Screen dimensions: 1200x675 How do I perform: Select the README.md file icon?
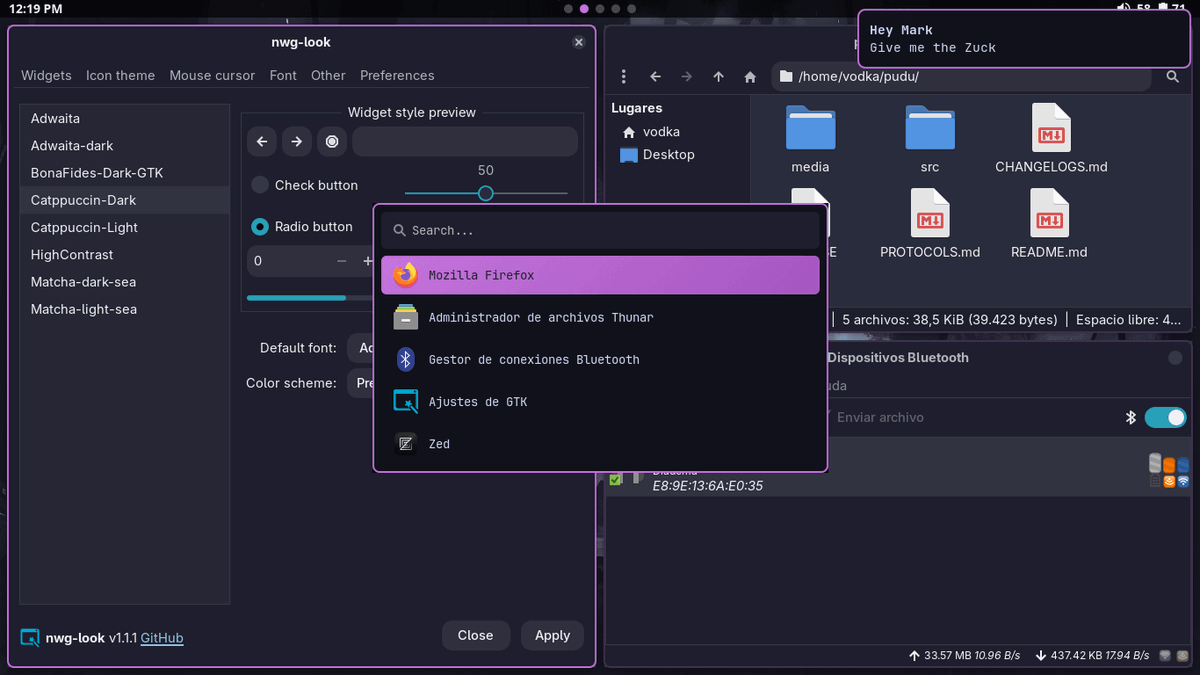(x=1049, y=212)
